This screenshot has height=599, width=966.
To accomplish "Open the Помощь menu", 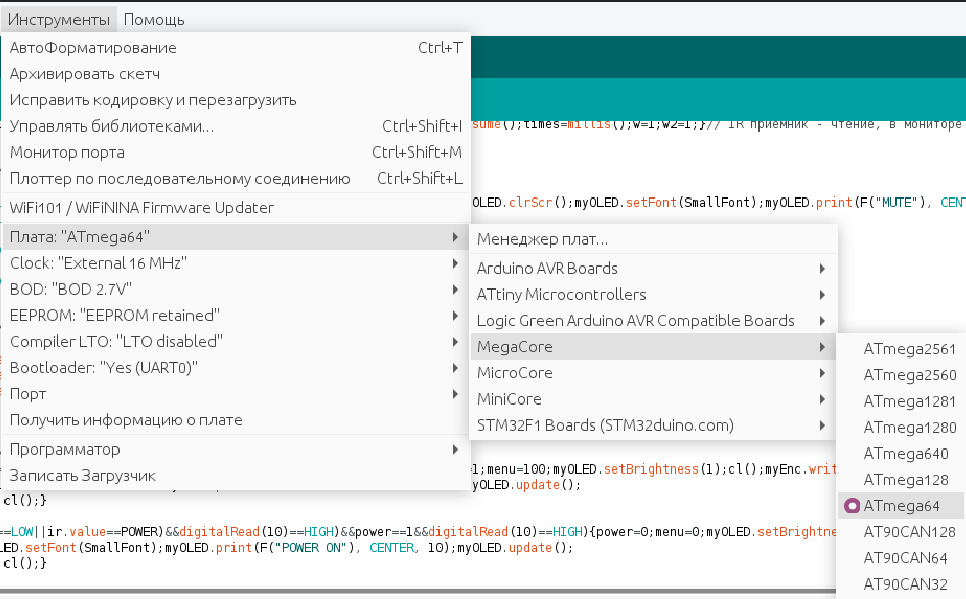I will [153, 20].
